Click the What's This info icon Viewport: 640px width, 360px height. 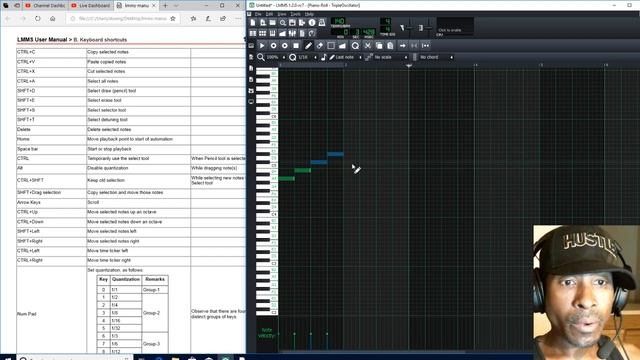pos(312,23)
